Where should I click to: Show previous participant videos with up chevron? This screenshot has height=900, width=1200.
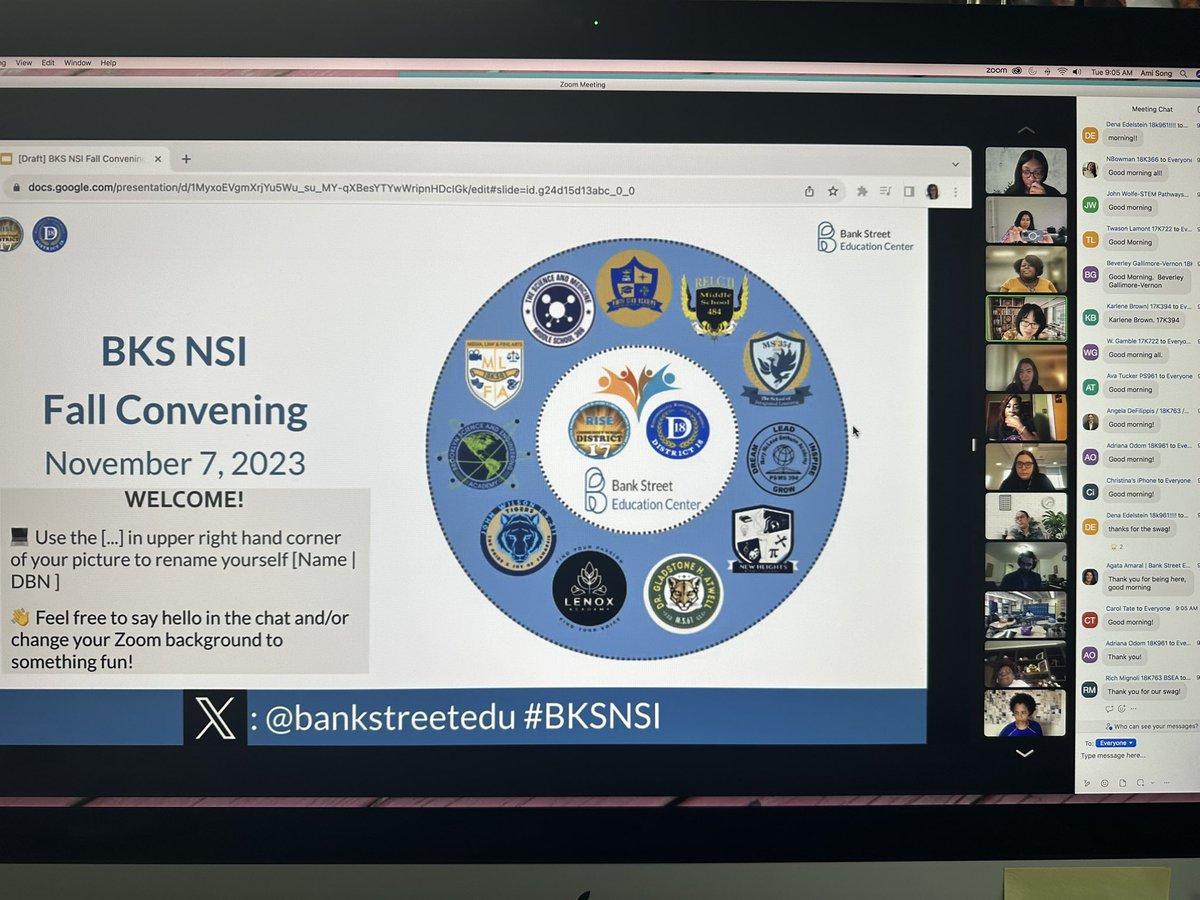(1025, 130)
